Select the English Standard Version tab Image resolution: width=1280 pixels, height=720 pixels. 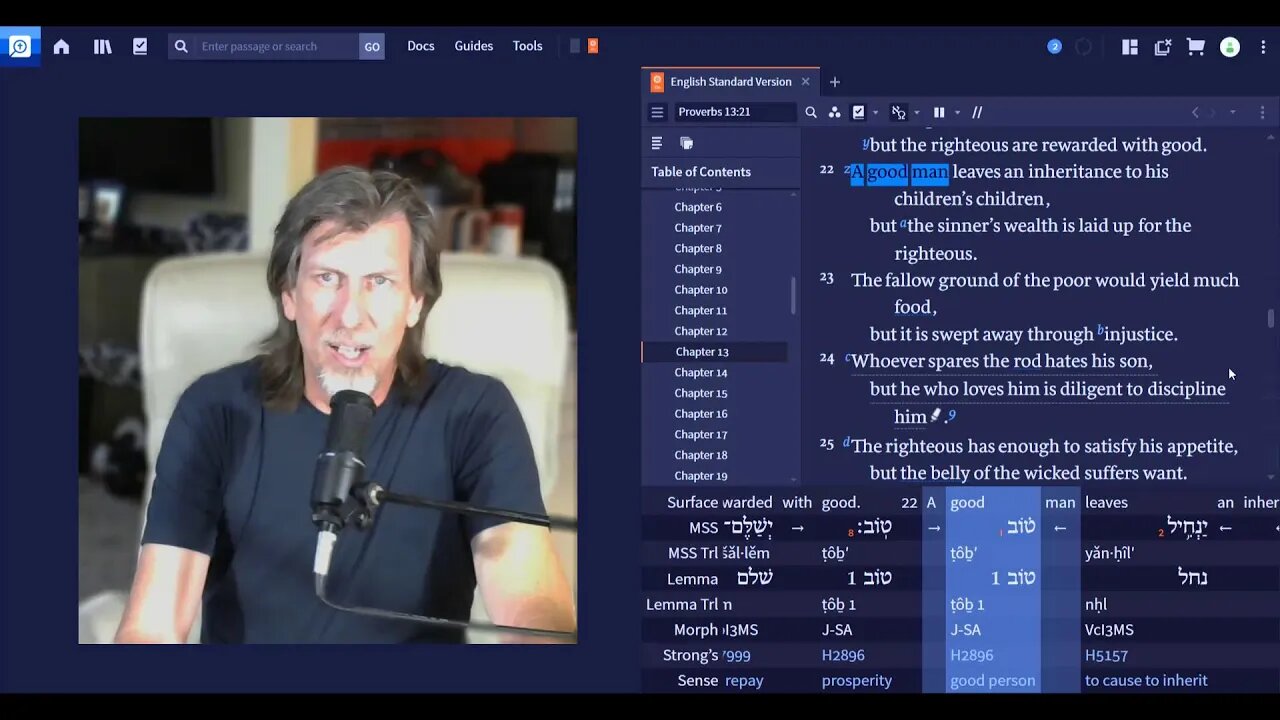point(730,82)
